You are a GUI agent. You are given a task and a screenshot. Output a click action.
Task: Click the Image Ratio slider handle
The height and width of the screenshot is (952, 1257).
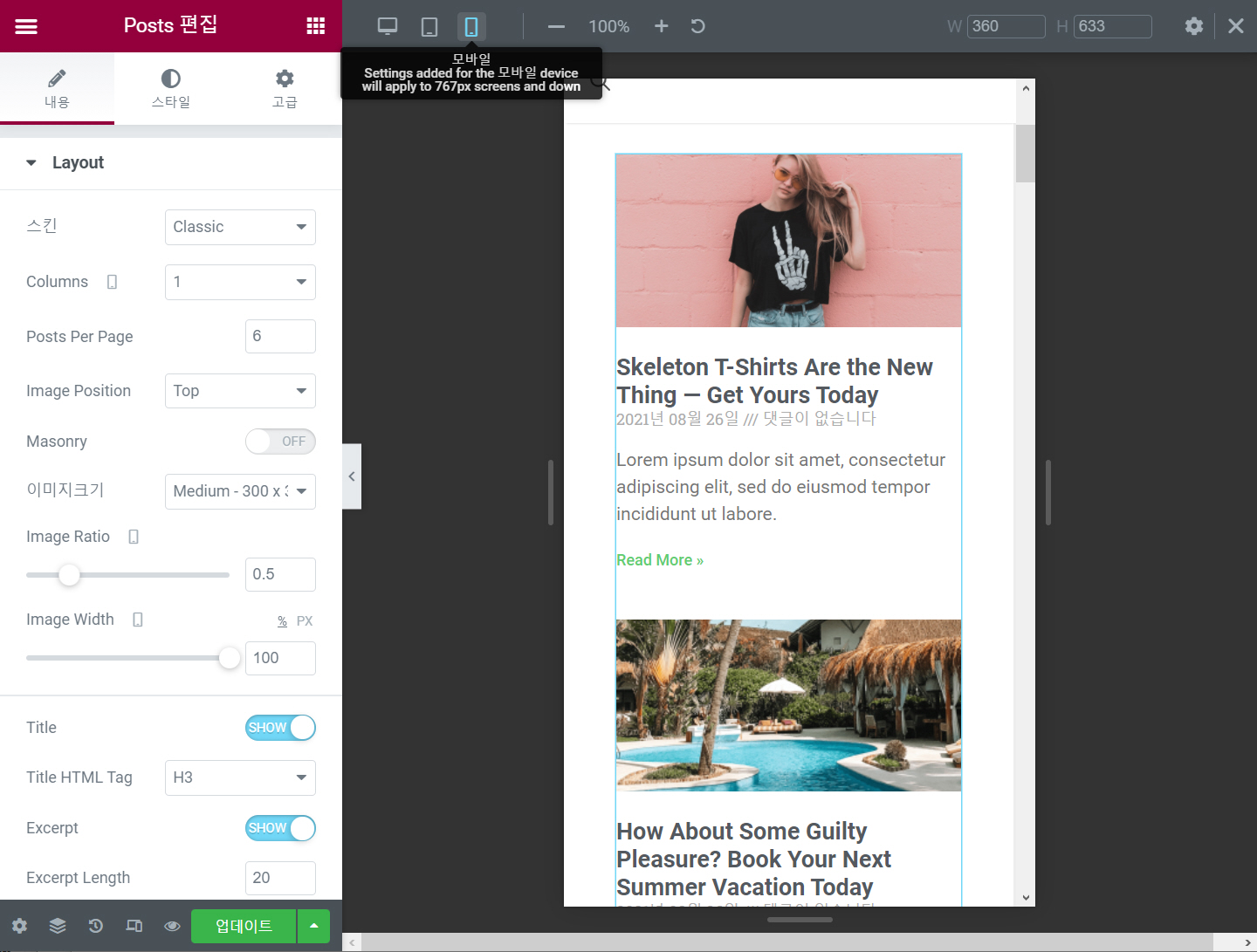coord(69,574)
